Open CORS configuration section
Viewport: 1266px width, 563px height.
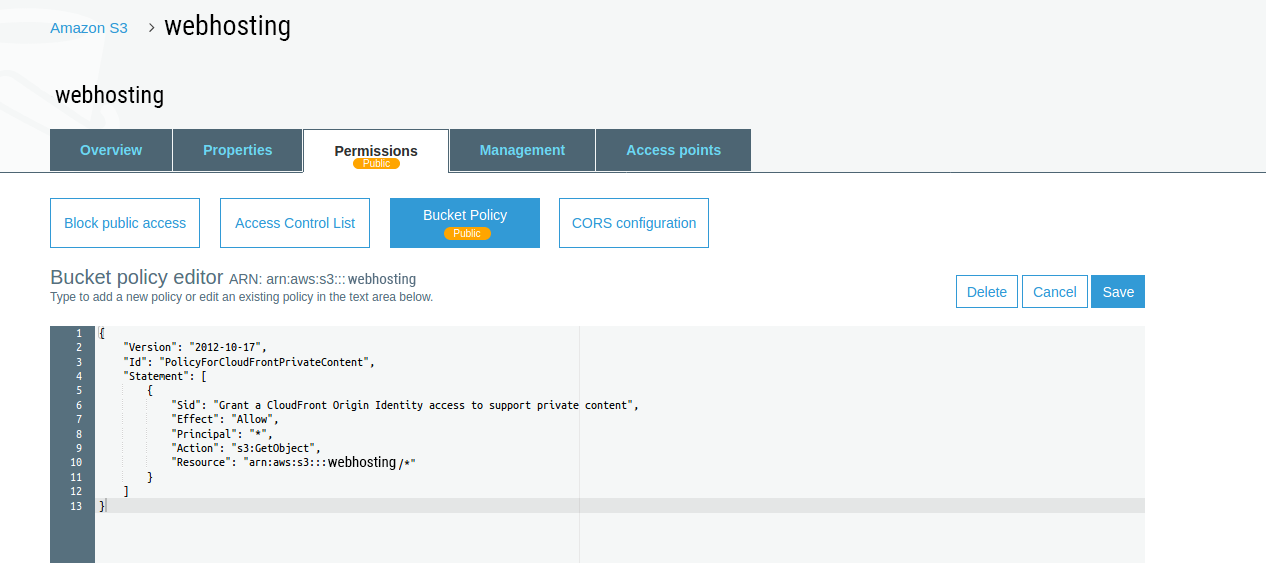634,223
